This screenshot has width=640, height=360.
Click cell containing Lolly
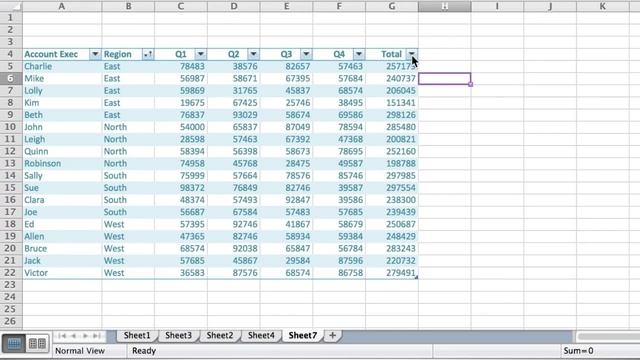(x=62, y=91)
